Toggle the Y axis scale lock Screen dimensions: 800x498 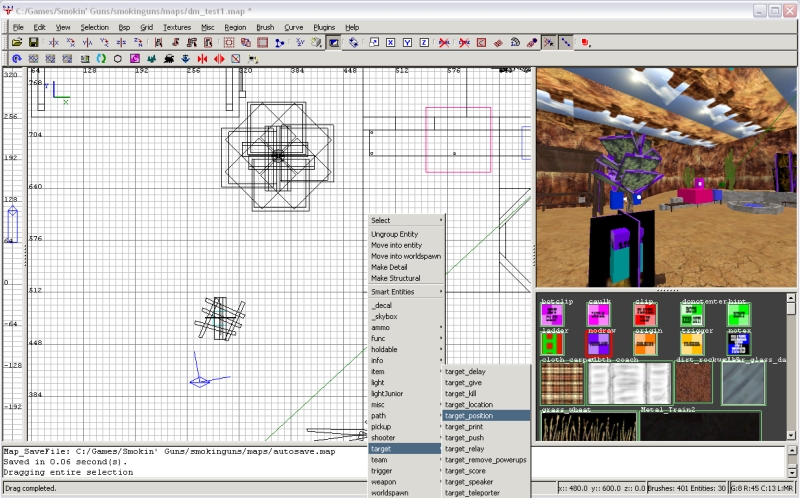(x=407, y=43)
